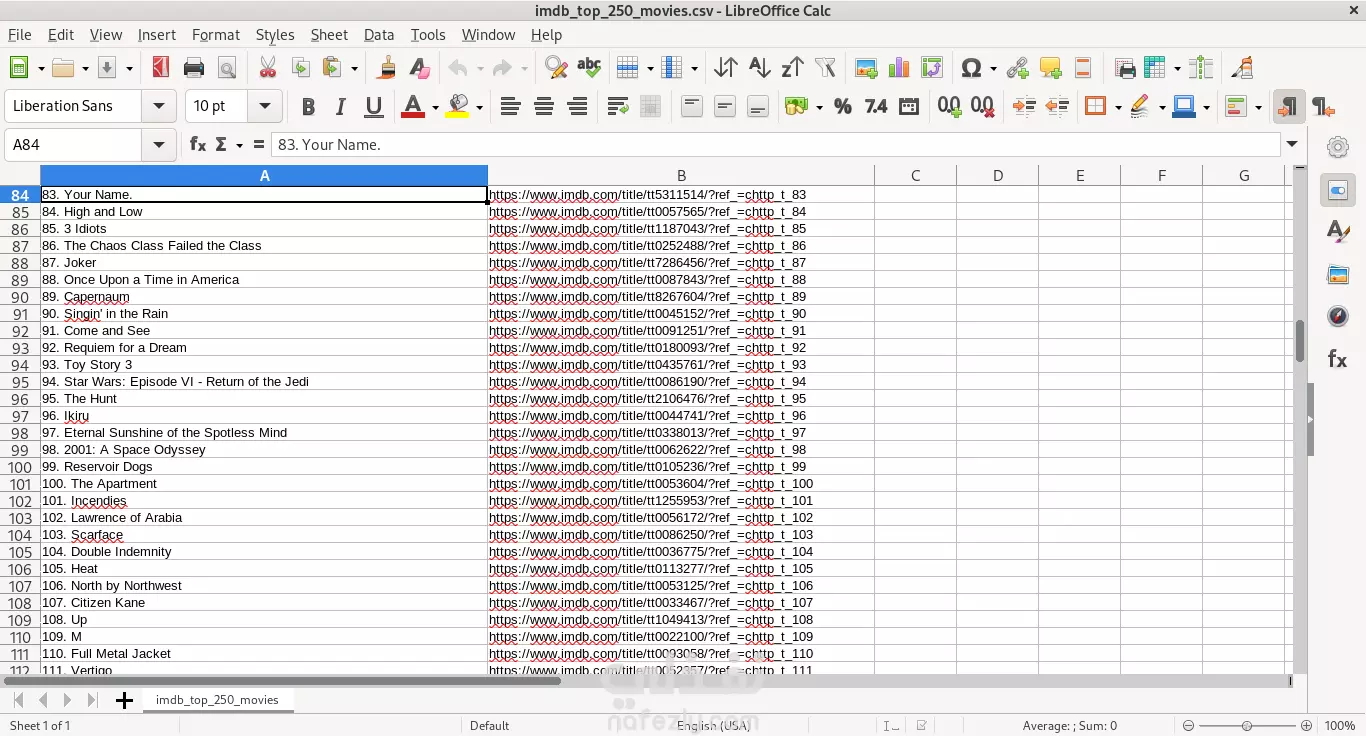Image resolution: width=1366 pixels, height=736 pixels.
Task: Click cell containing 87. Joker
Action: coord(264,262)
